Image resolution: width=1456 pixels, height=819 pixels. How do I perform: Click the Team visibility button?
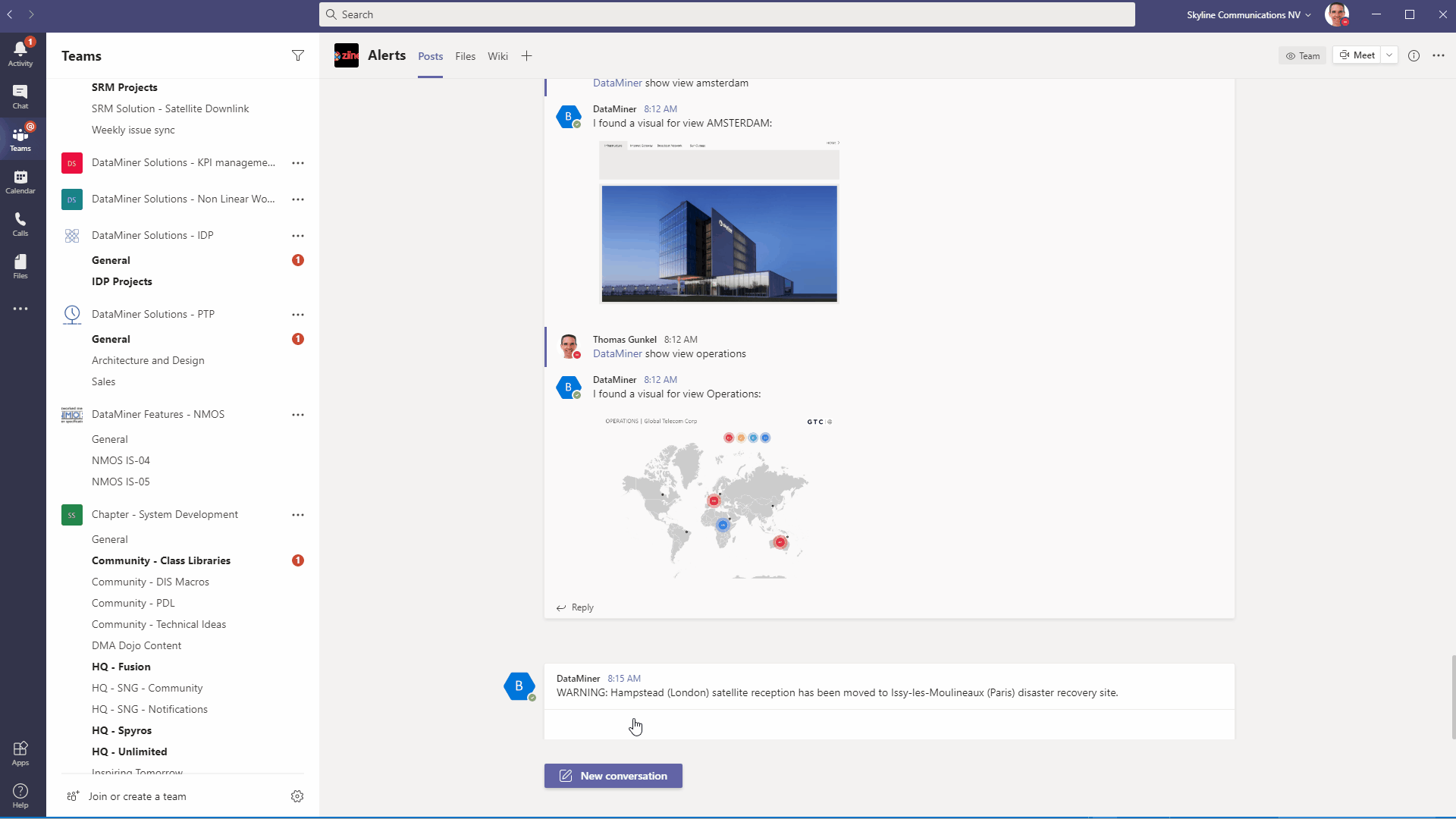(x=1302, y=55)
